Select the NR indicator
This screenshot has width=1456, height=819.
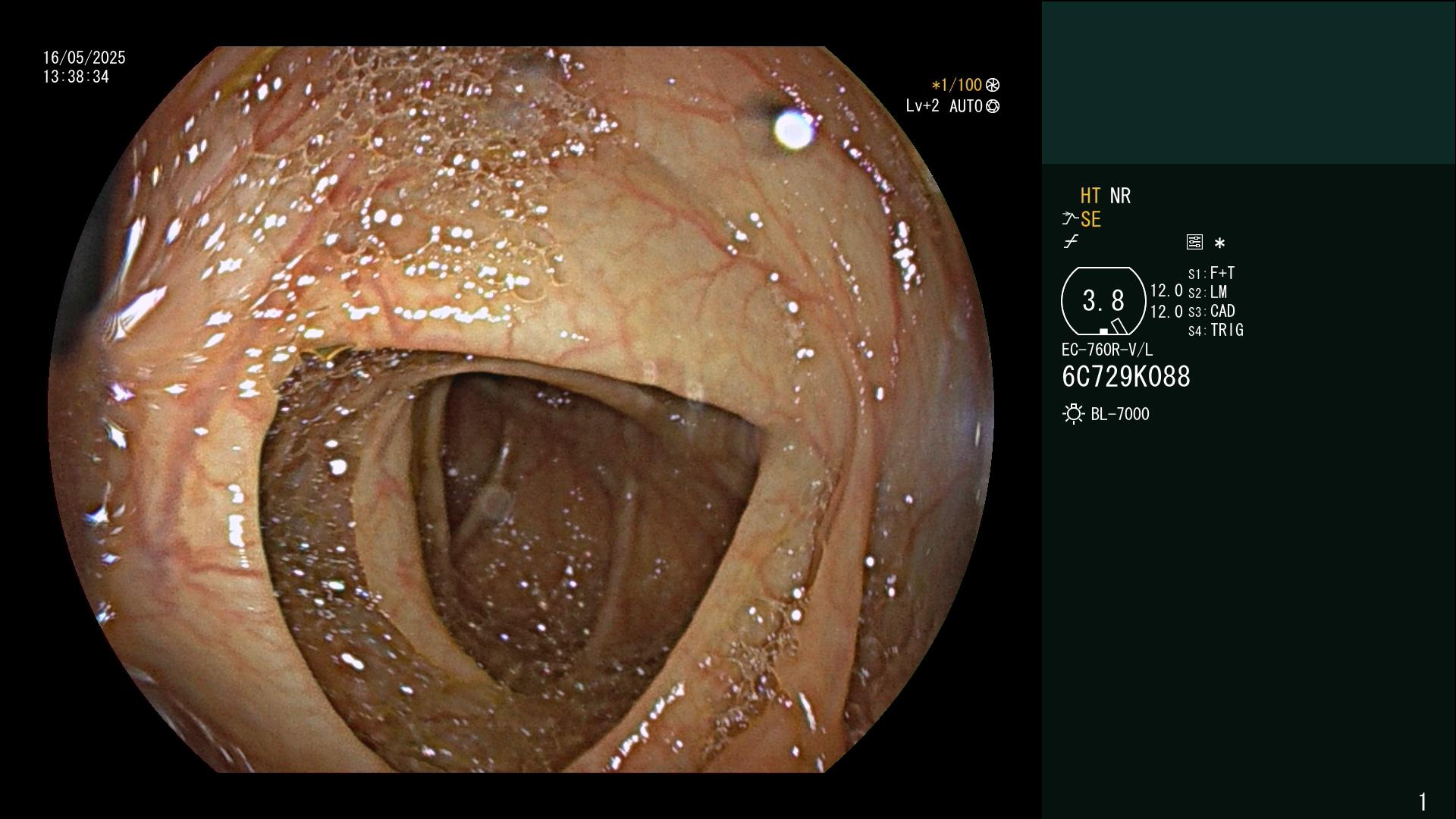click(x=1120, y=196)
